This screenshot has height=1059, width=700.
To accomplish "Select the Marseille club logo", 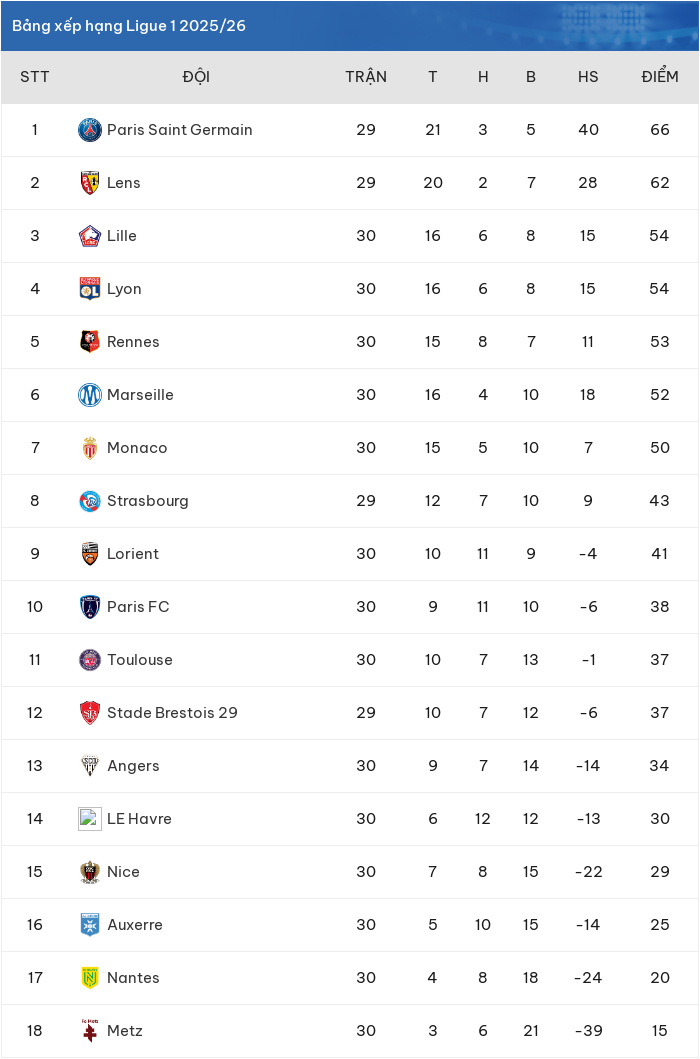I will click(90, 394).
